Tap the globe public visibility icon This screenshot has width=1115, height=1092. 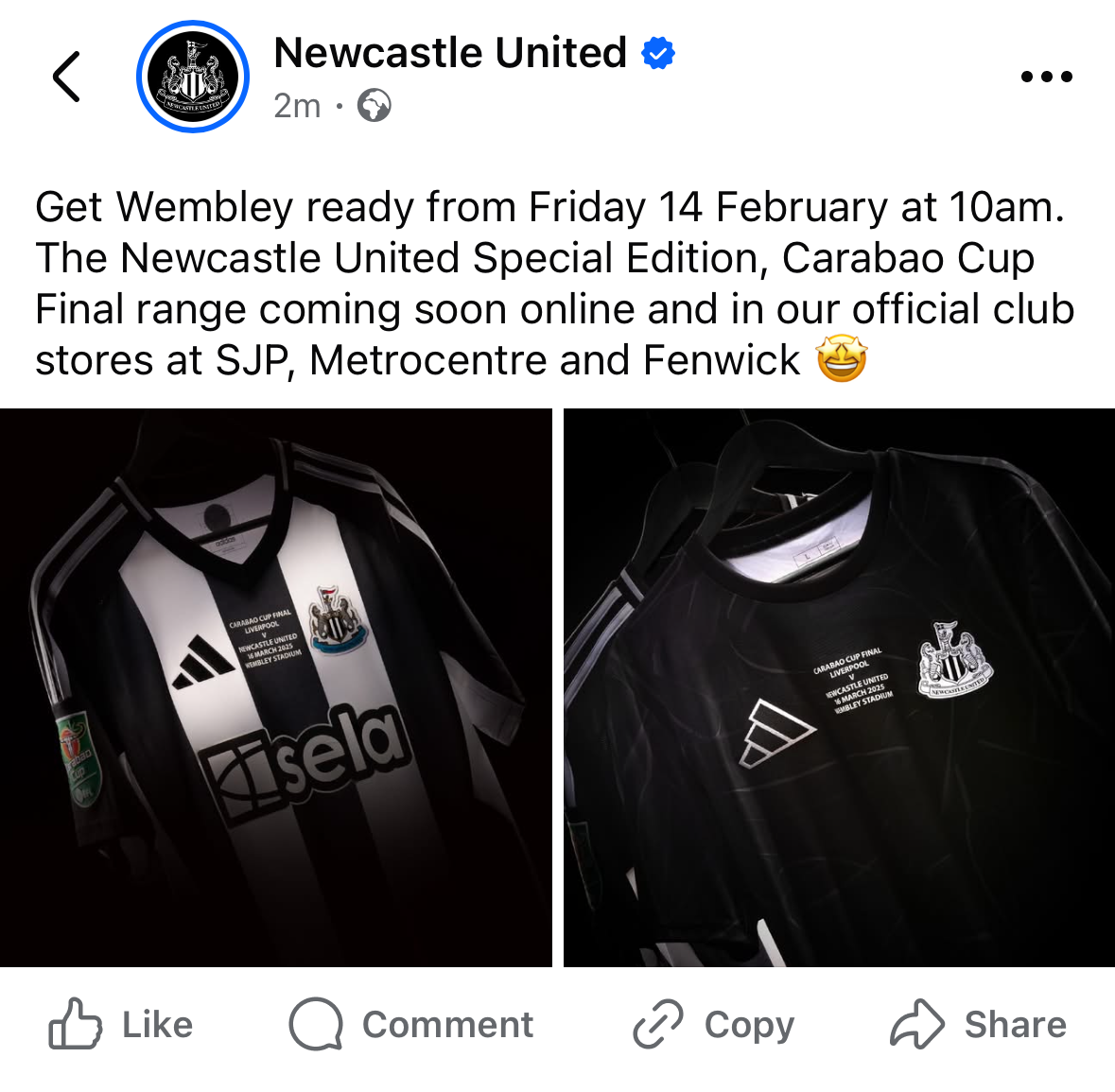point(375,106)
